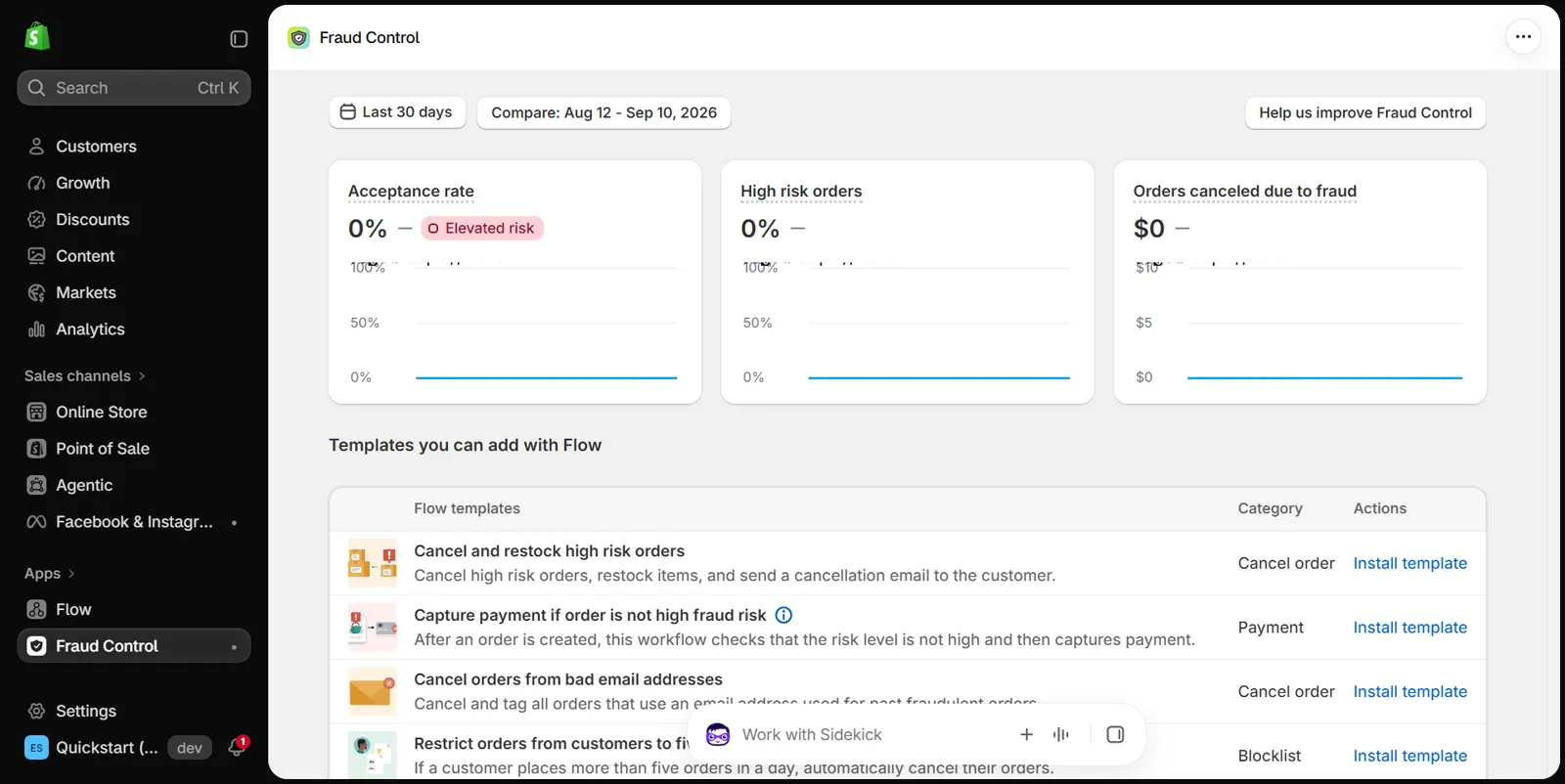1565x784 pixels.
Task: Go to Growth section
Action: [134, 183]
